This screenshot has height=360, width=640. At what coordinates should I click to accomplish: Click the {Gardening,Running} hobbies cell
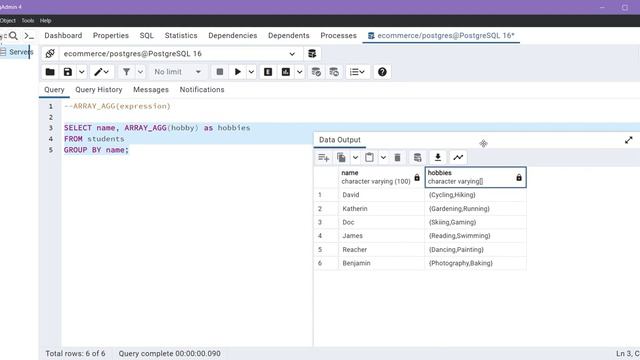(476, 209)
